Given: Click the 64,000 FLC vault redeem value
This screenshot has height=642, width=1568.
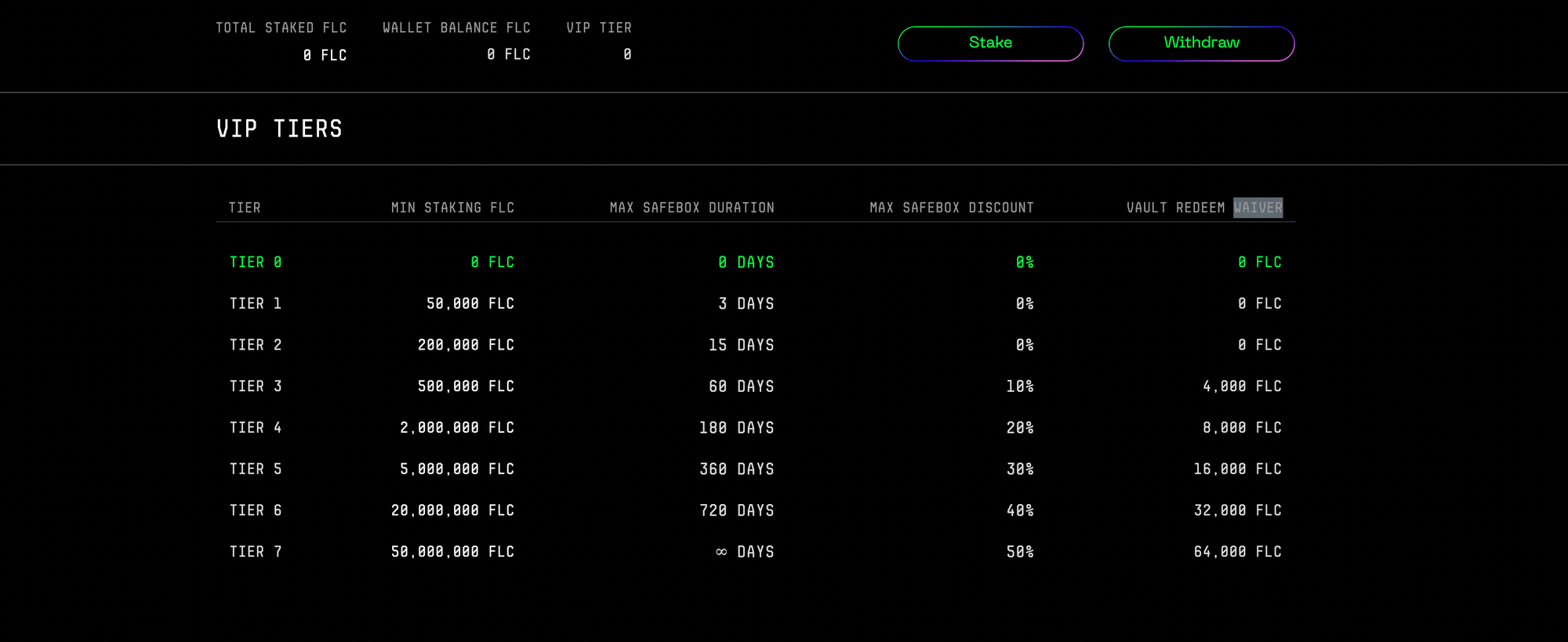Looking at the screenshot, I should click(1237, 553).
